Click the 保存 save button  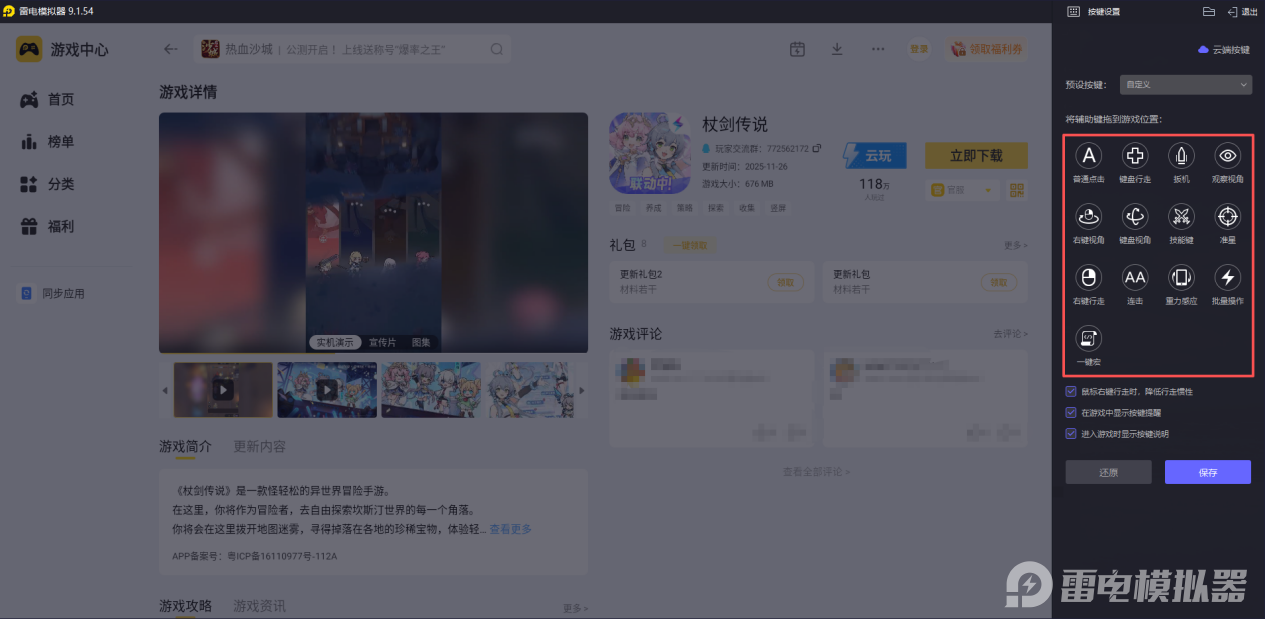coord(1207,471)
